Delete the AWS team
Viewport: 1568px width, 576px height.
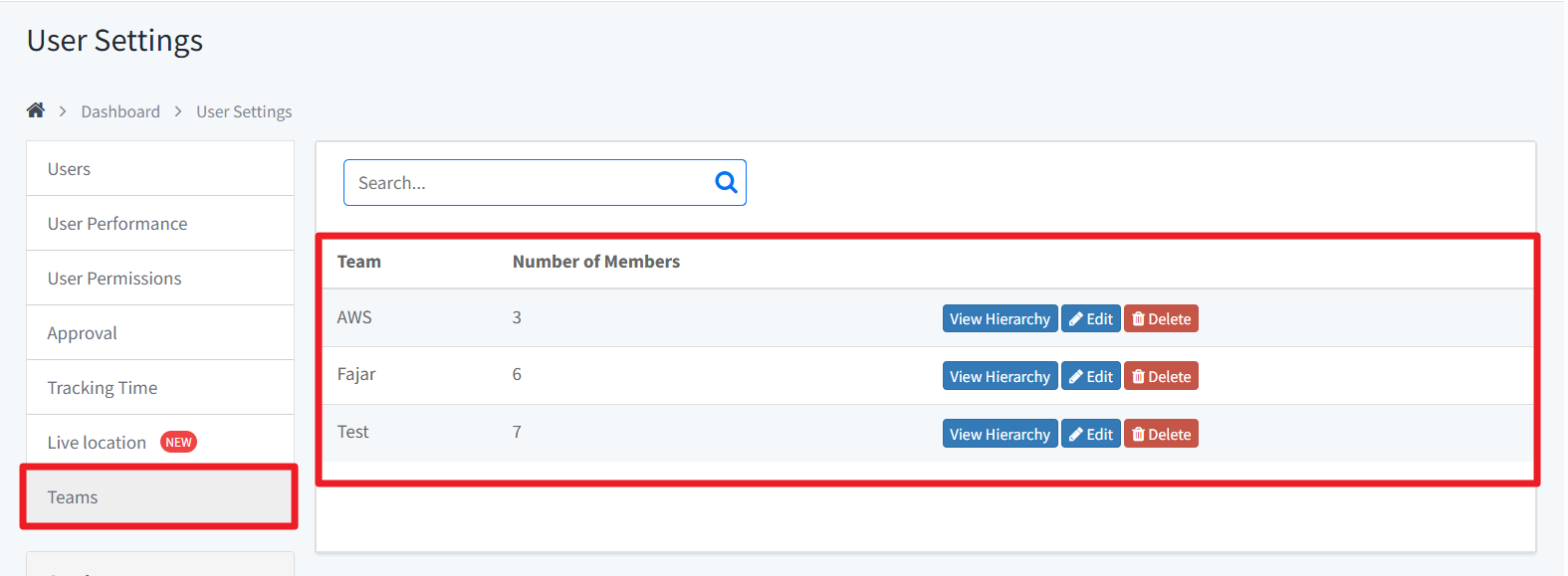(1161, 318)
